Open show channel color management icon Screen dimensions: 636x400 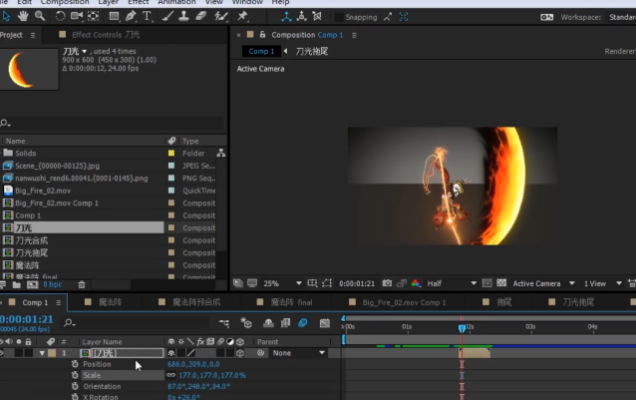[x=415, y=283]
